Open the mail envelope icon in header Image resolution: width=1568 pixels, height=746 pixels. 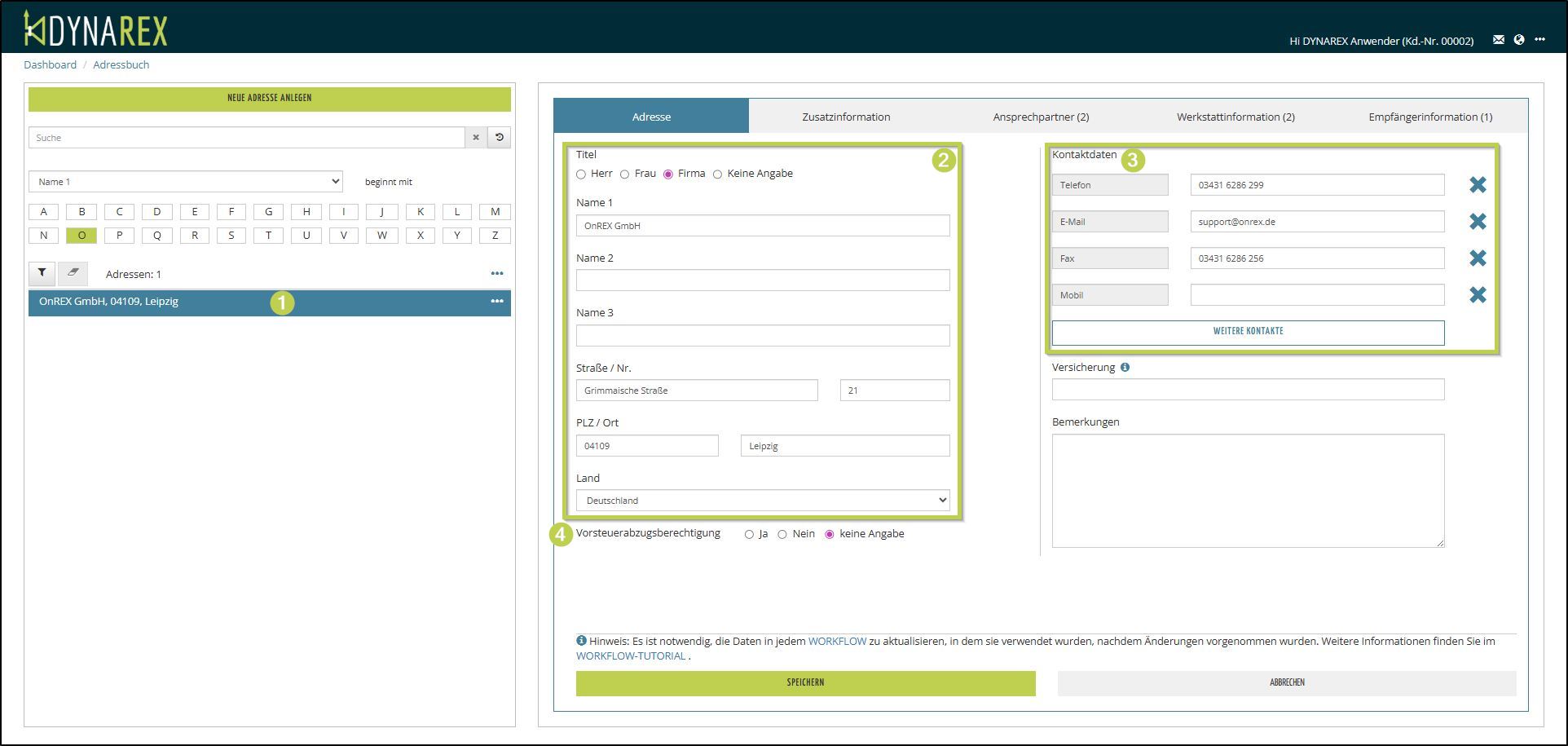[x=1498, y=40]
